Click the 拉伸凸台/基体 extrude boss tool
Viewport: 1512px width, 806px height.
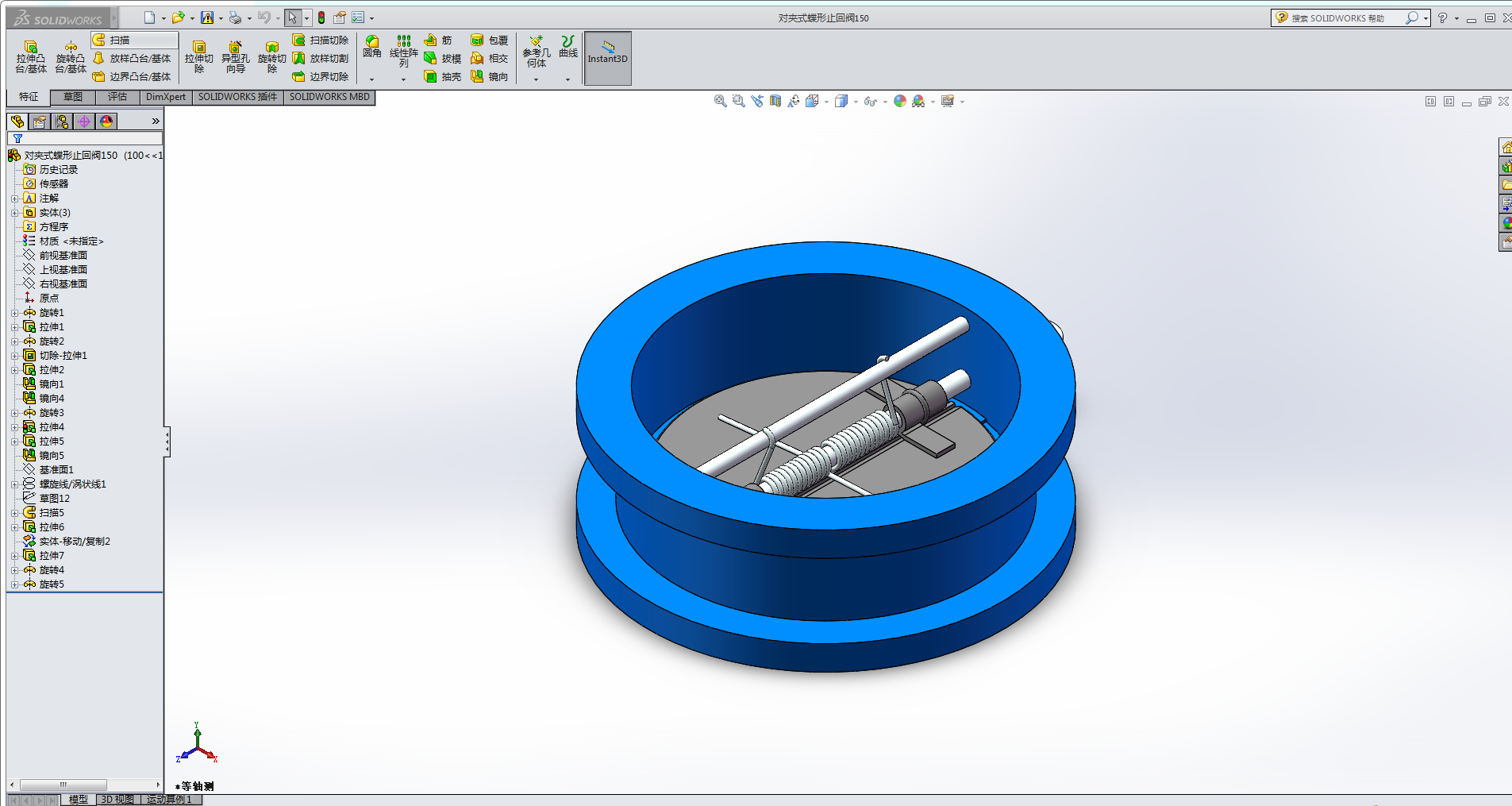[31, 57]
